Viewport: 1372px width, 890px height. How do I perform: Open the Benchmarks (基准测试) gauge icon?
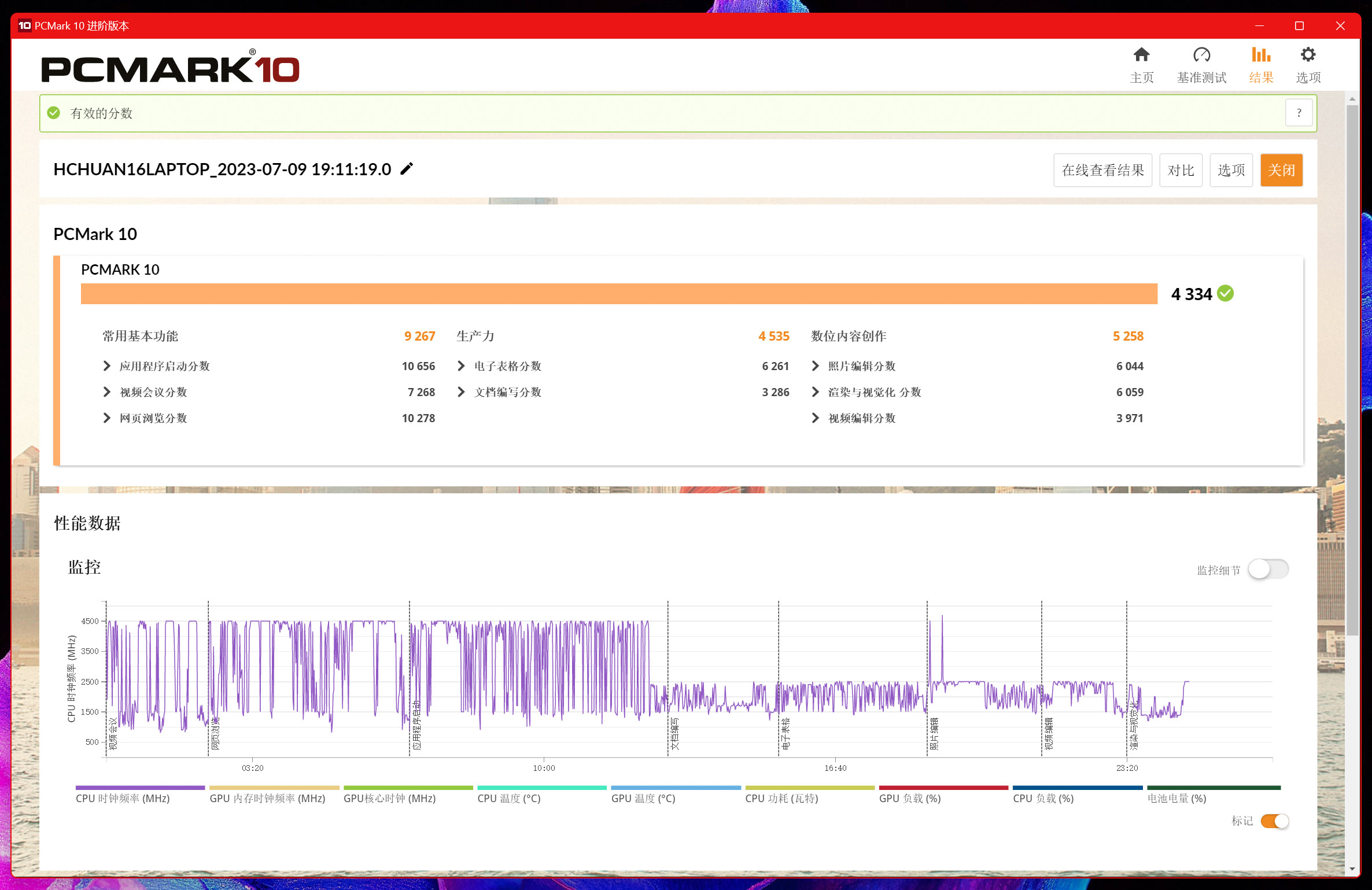click(1201, 56)
